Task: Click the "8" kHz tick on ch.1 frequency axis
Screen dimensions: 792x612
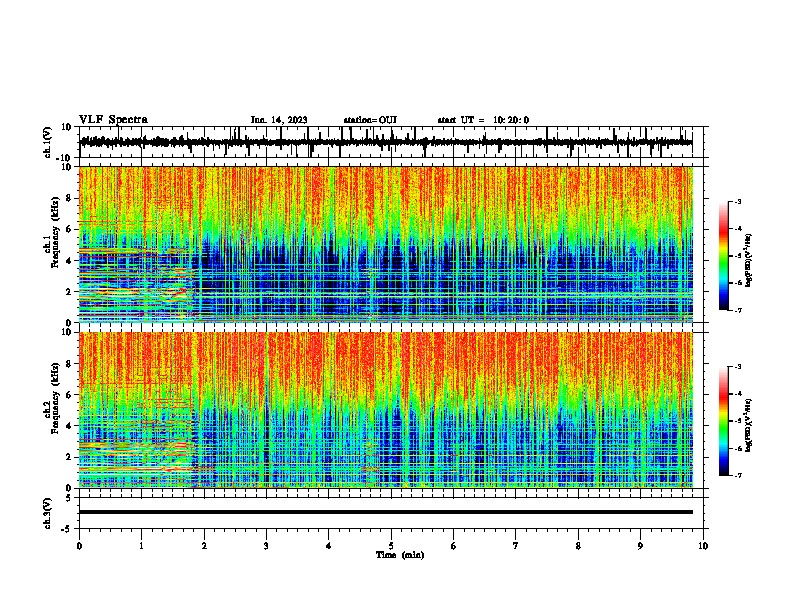Action: click(x=69, y=198)
